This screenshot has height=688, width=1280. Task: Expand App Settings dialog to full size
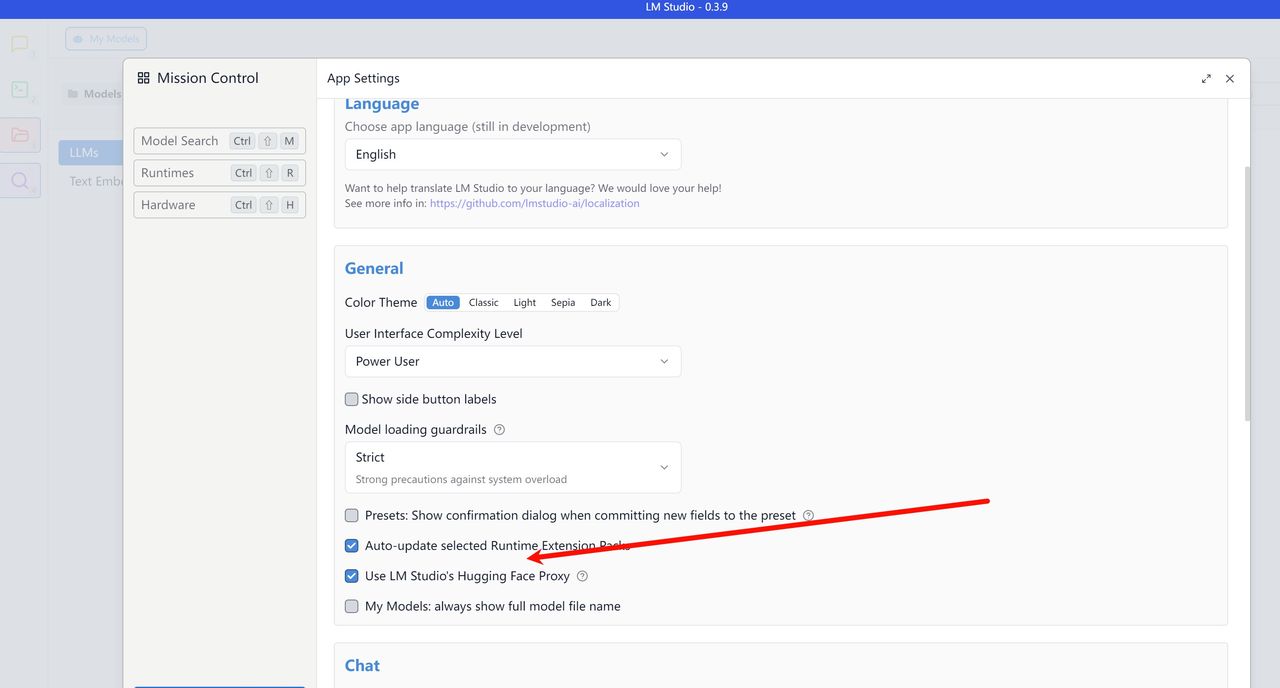point(1206,79)
